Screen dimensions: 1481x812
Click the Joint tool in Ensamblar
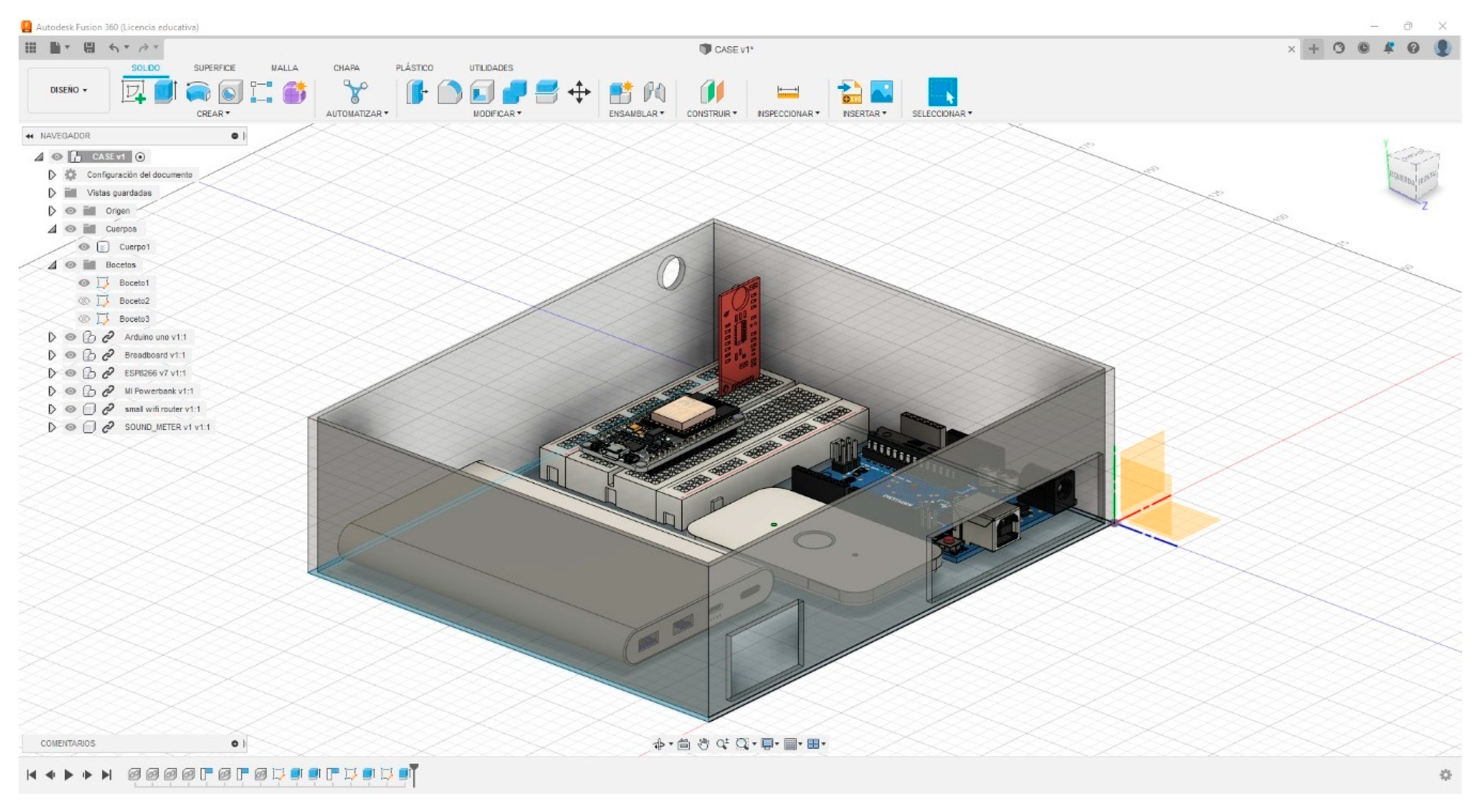tap(654, 92)
